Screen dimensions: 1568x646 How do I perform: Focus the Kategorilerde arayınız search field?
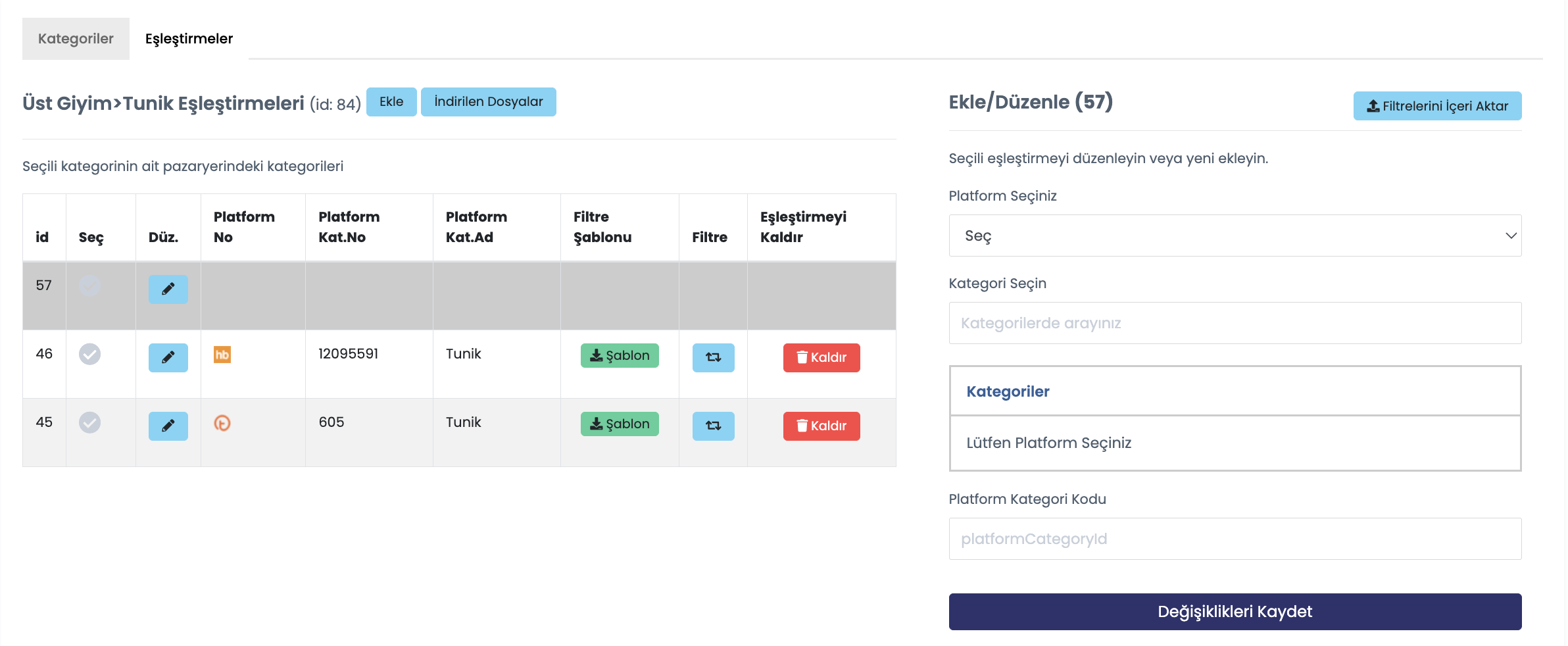[x=1235, y=323]
